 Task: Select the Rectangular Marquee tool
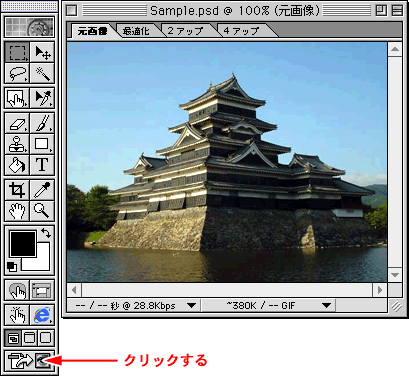17,53
